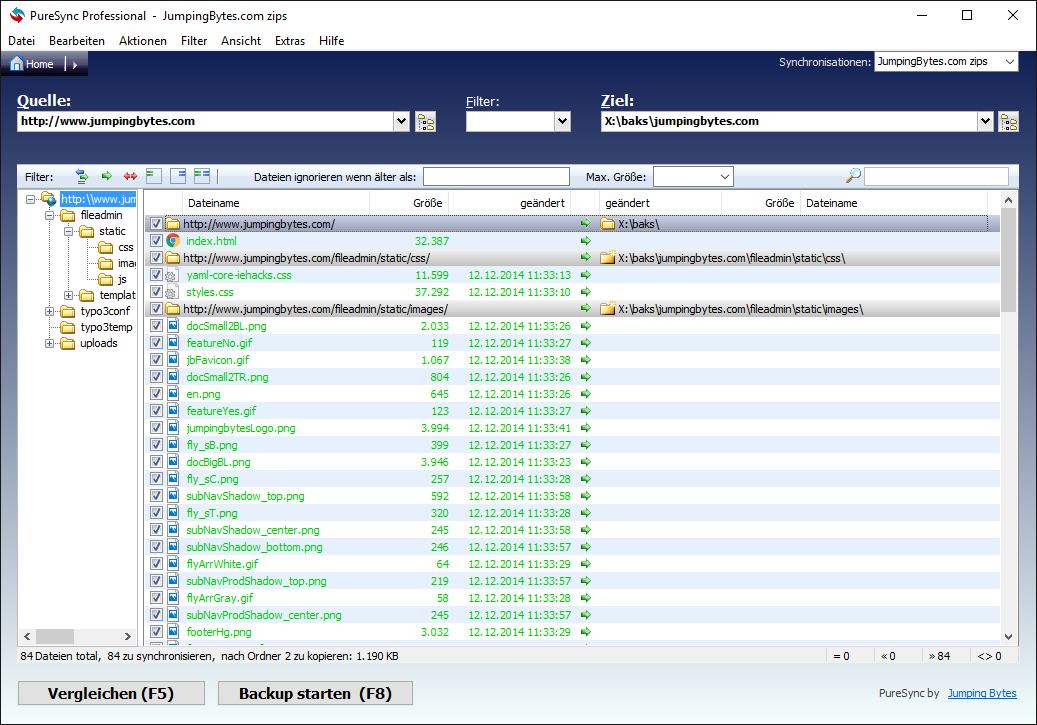The width and height of the screenshot is (1037, 725).
Task: Open the Filter combo box dropdown
Action: (562, 121)
